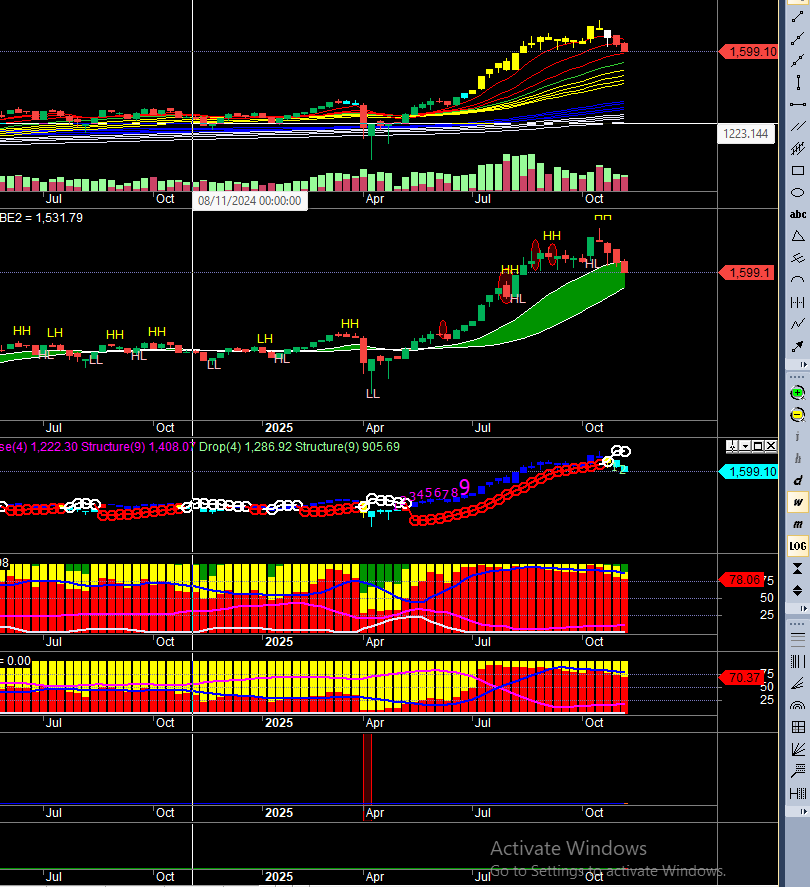Viewport: 810px width, 887px height.
Task: Click the '08/11/2024 00:00:00' date label
Action: click(x=249, y=201)
